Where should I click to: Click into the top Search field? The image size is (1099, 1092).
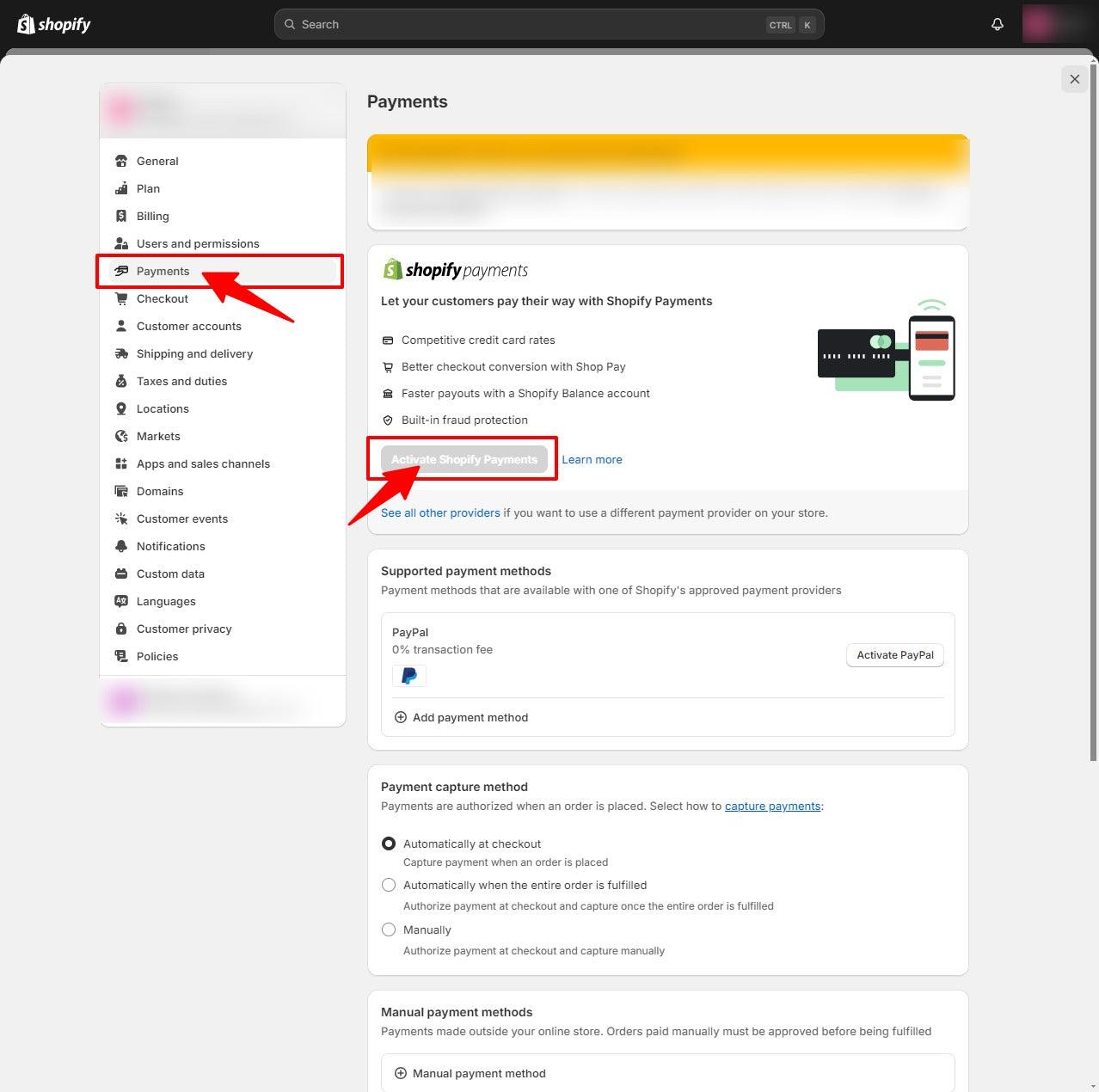549,24
